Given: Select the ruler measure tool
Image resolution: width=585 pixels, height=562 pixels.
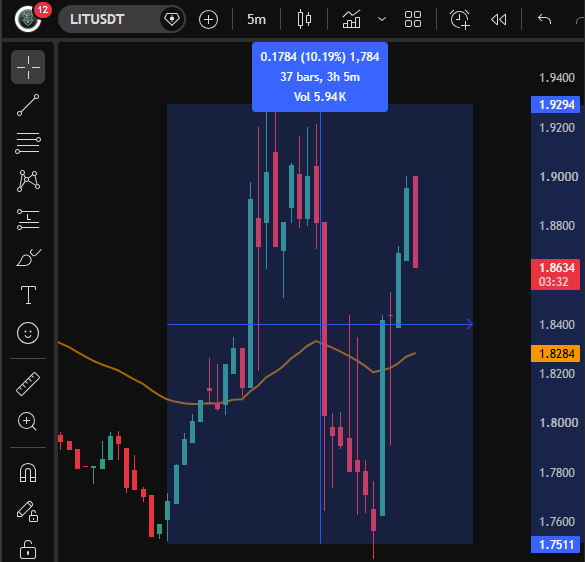Looking at the screenshot, I should [x=28, y=384].
